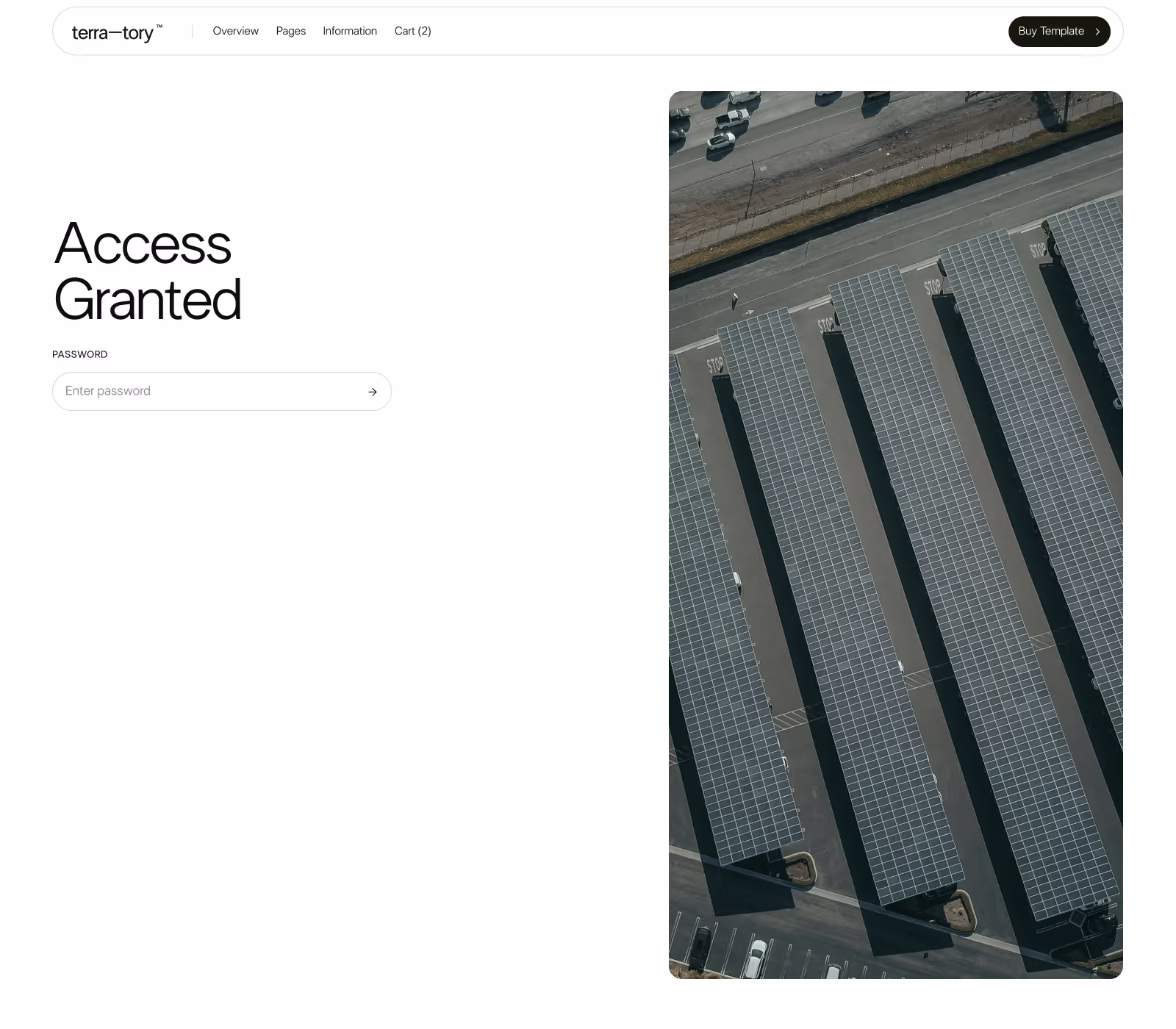
Task: Click empty space in the navigation bar
Action: [x=698, y=32]
